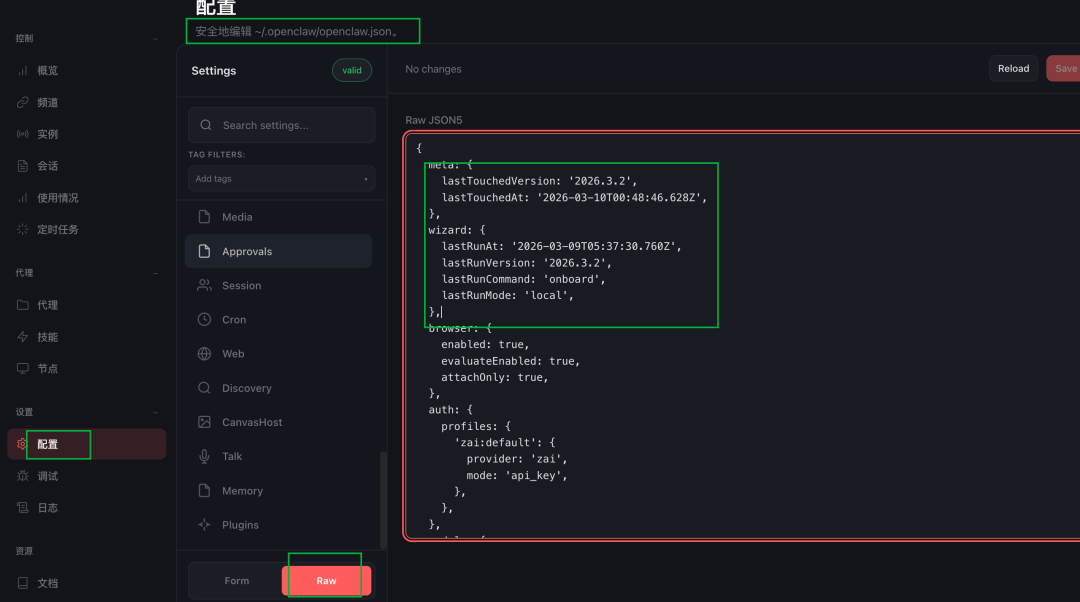Select the Approvals settings section

click(x=278, y=251)
